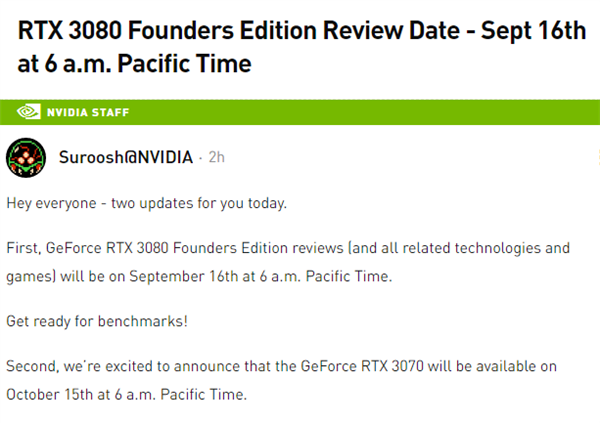Click the "October 15th" date text

coord(48,394)
